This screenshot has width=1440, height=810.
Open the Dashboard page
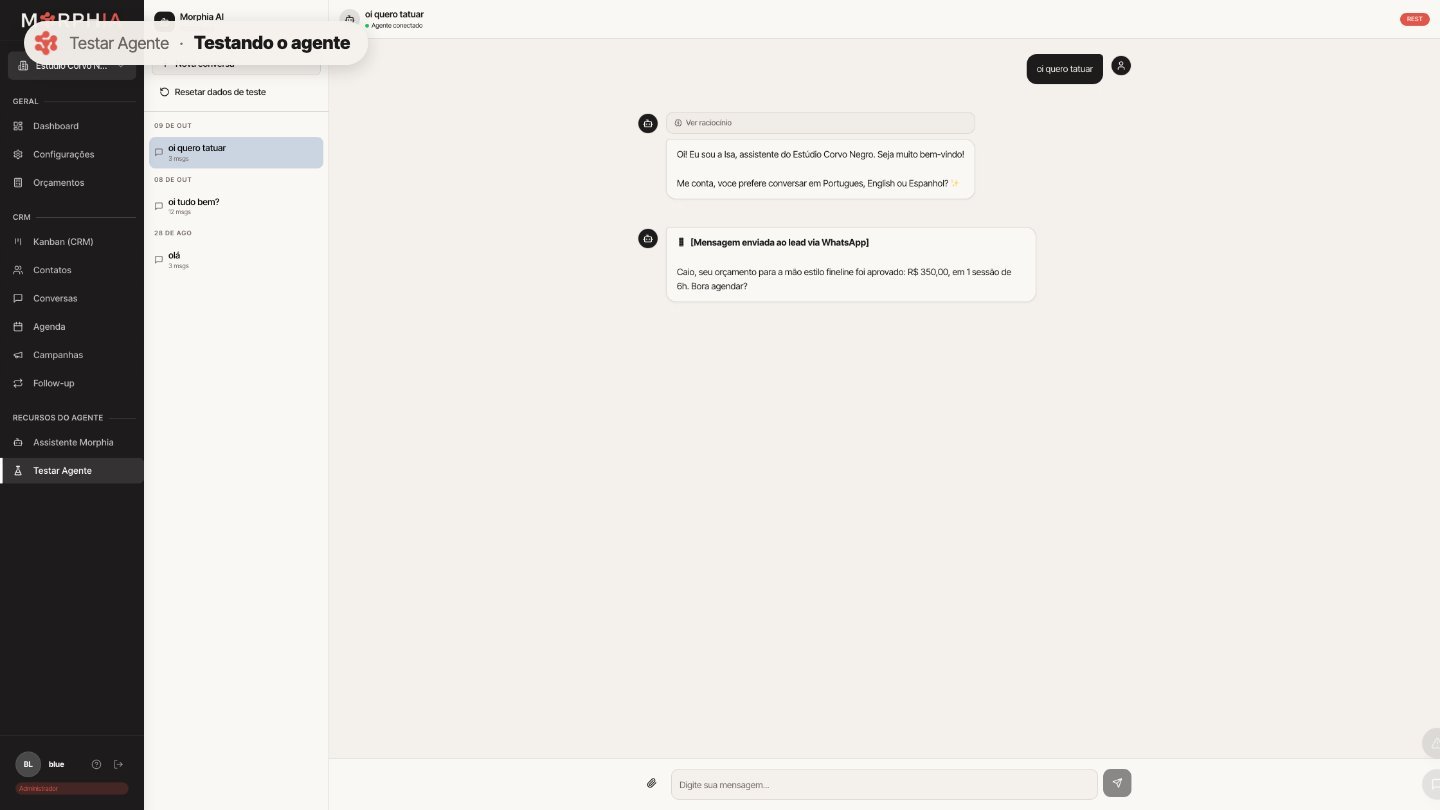point(71,126)
